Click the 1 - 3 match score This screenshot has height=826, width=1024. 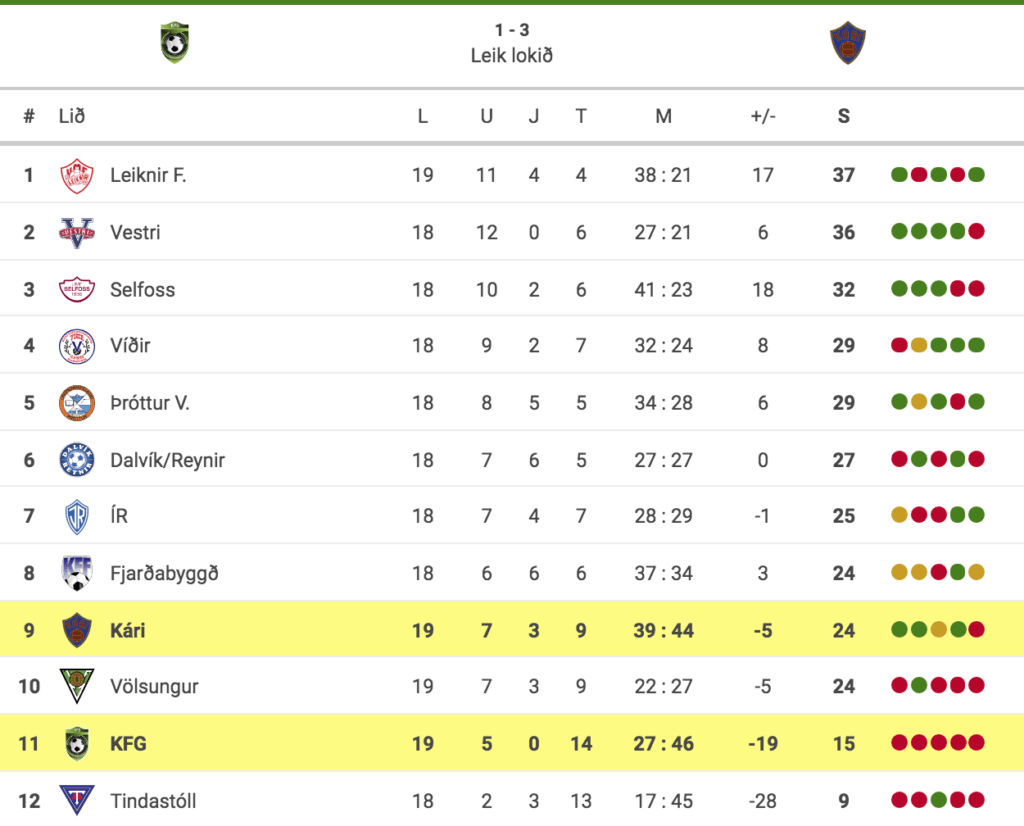512,30
